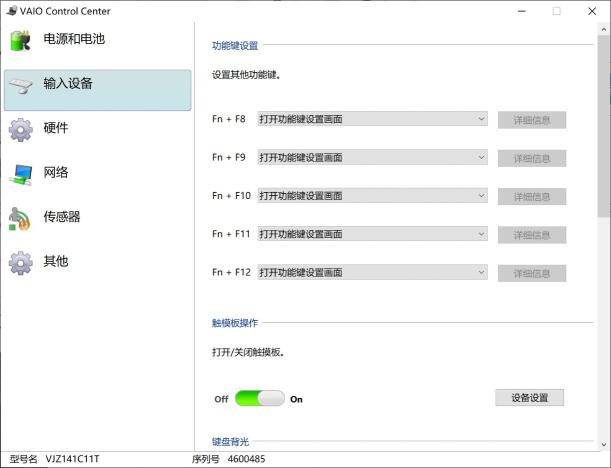
Task: Click 详细信息 button for Fn + F11
Action: [532, 235]
